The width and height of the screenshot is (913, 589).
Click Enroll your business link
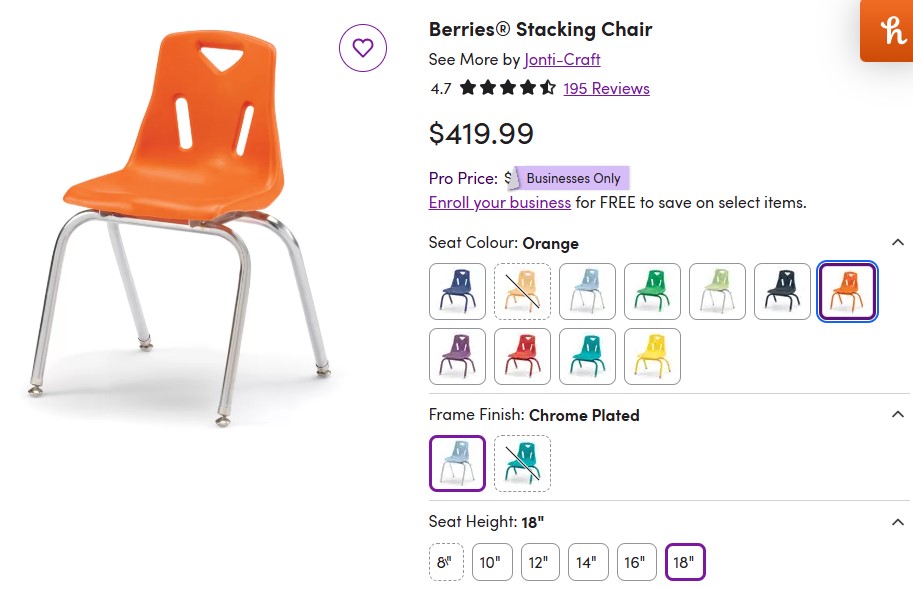tap(499, 202)
